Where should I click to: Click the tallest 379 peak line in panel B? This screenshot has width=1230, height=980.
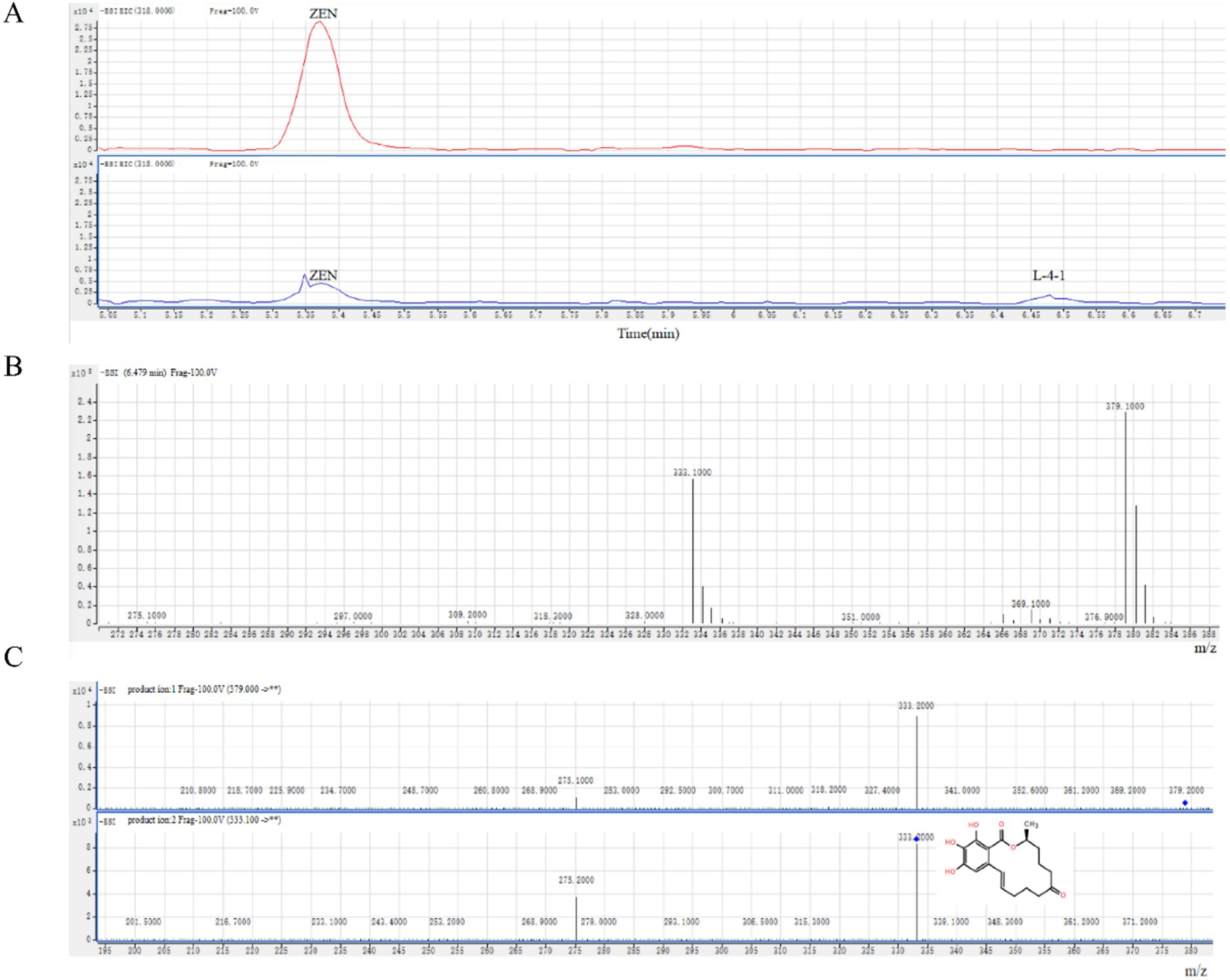[x=1126, y=518]
